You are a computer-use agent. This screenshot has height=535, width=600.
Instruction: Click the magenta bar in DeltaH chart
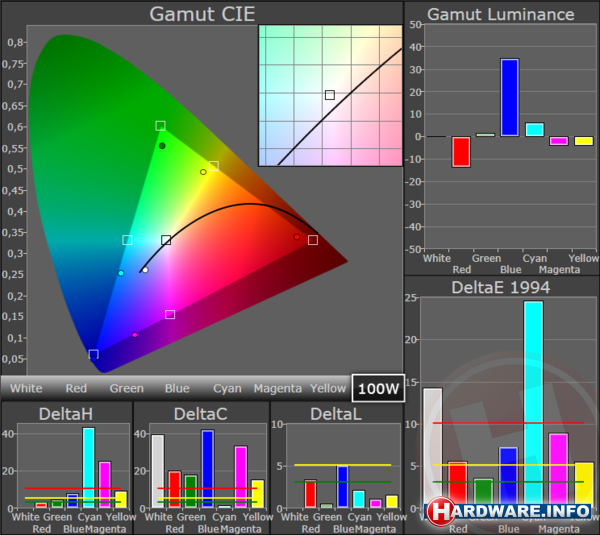pyautogui.click(x=105, y=484)
